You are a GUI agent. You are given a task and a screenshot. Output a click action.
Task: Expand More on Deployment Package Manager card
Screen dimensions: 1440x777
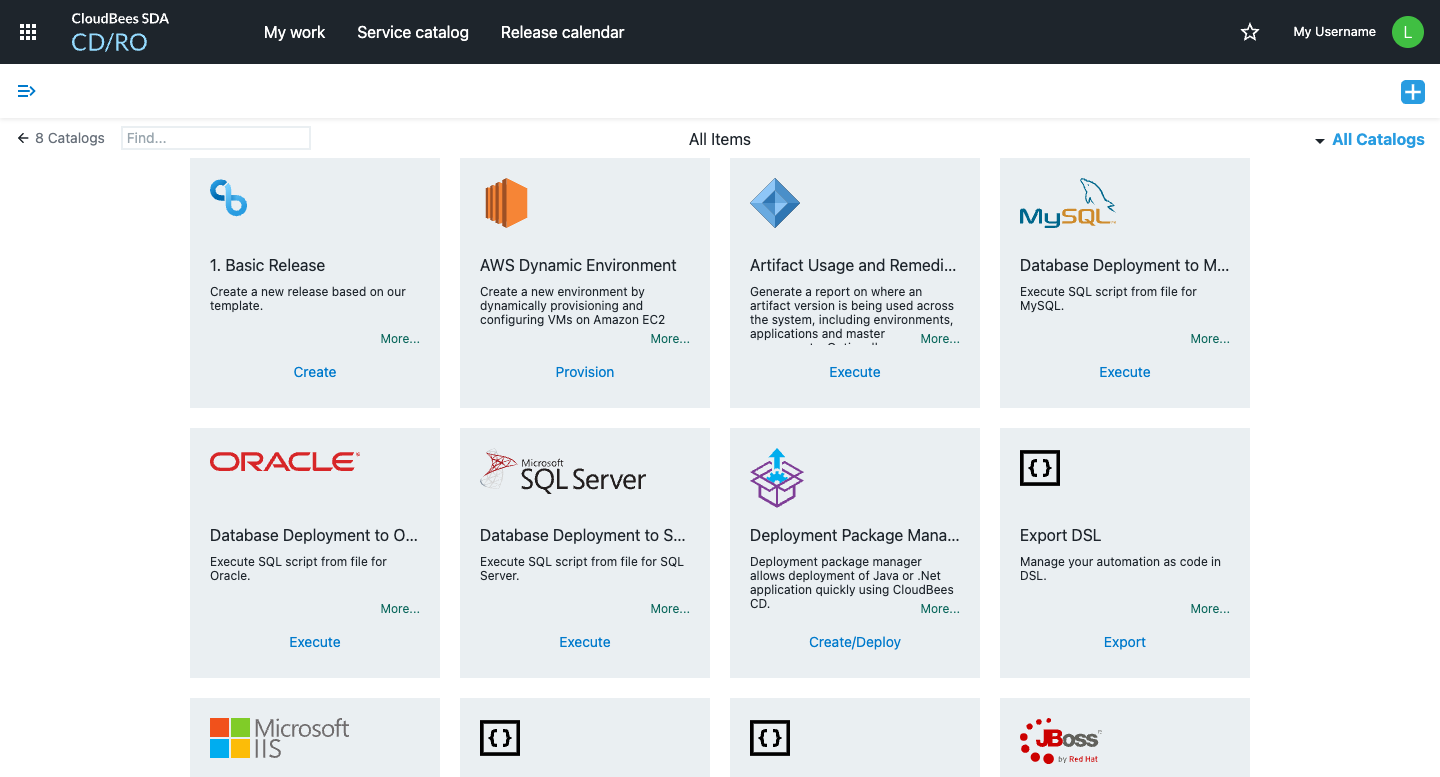940,609
